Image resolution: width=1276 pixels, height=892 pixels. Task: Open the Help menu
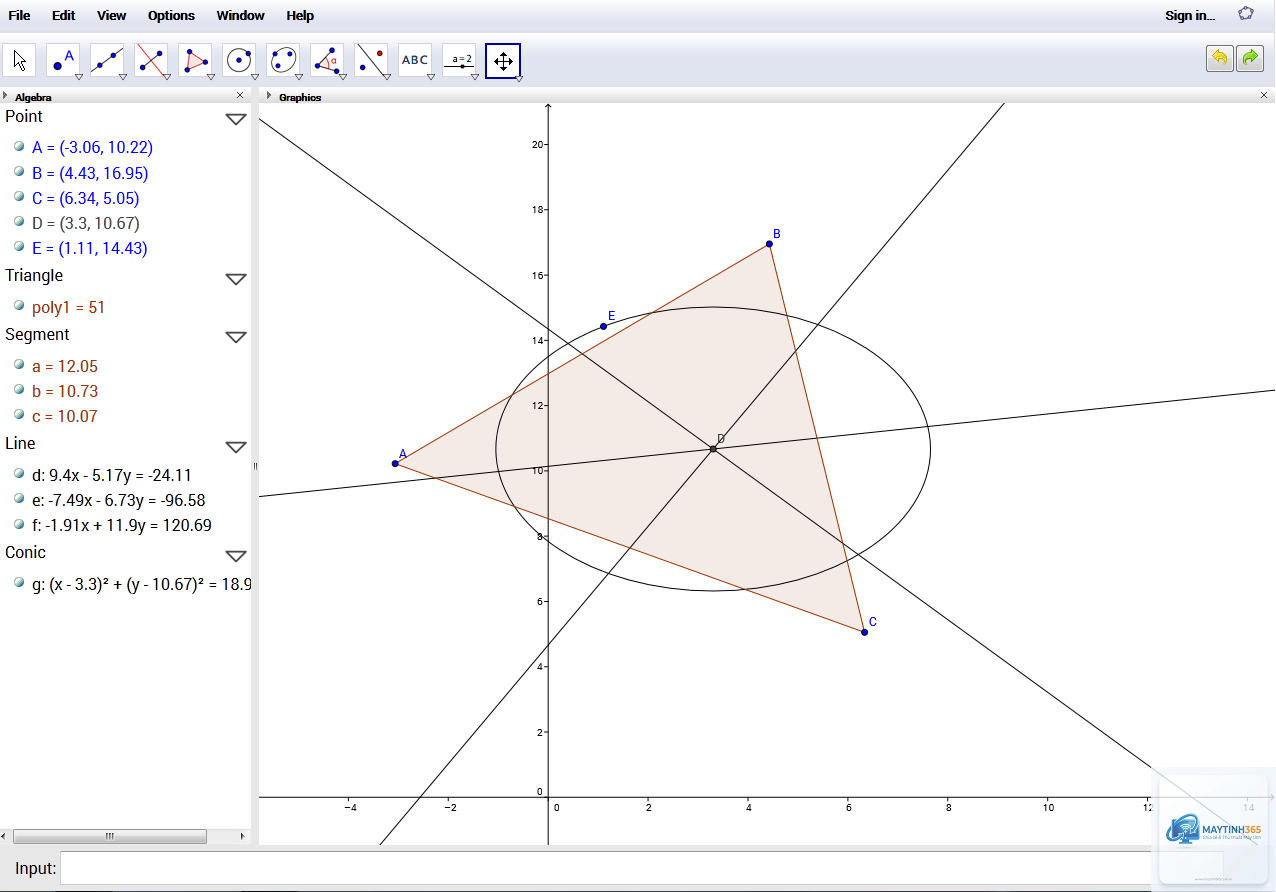300,15
